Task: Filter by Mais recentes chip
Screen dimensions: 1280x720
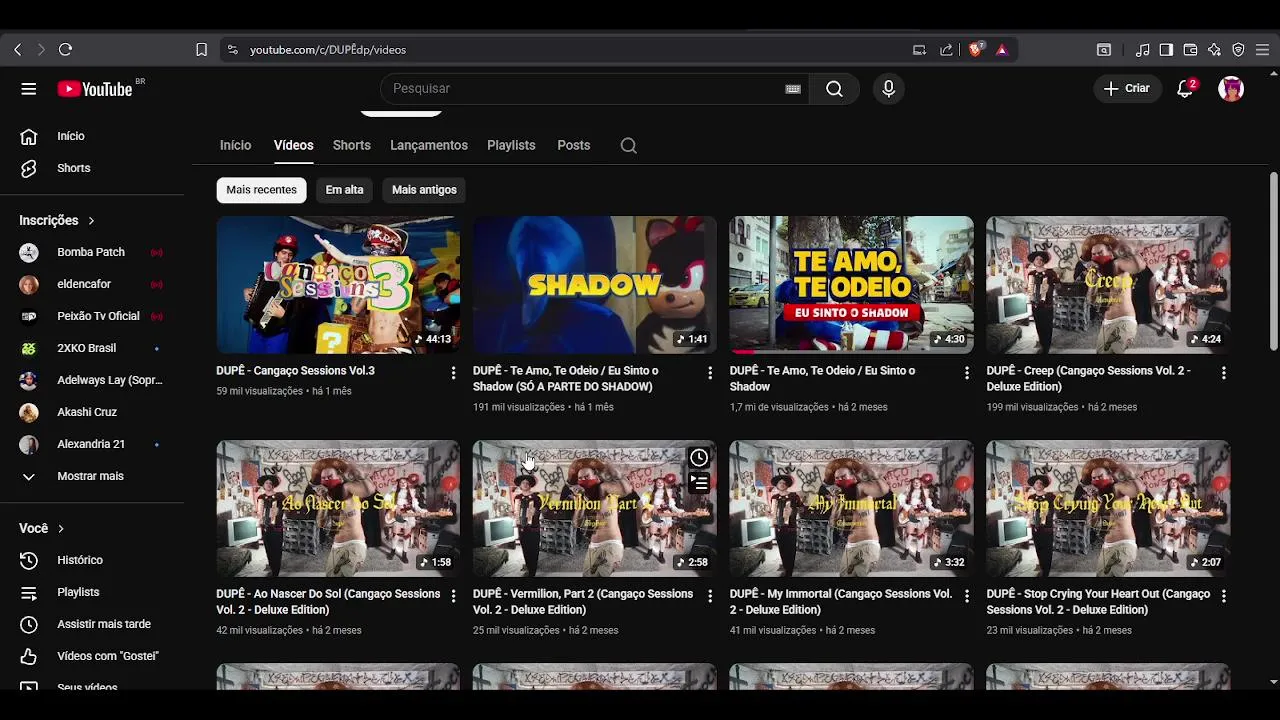Action: [x=261, y=190]
